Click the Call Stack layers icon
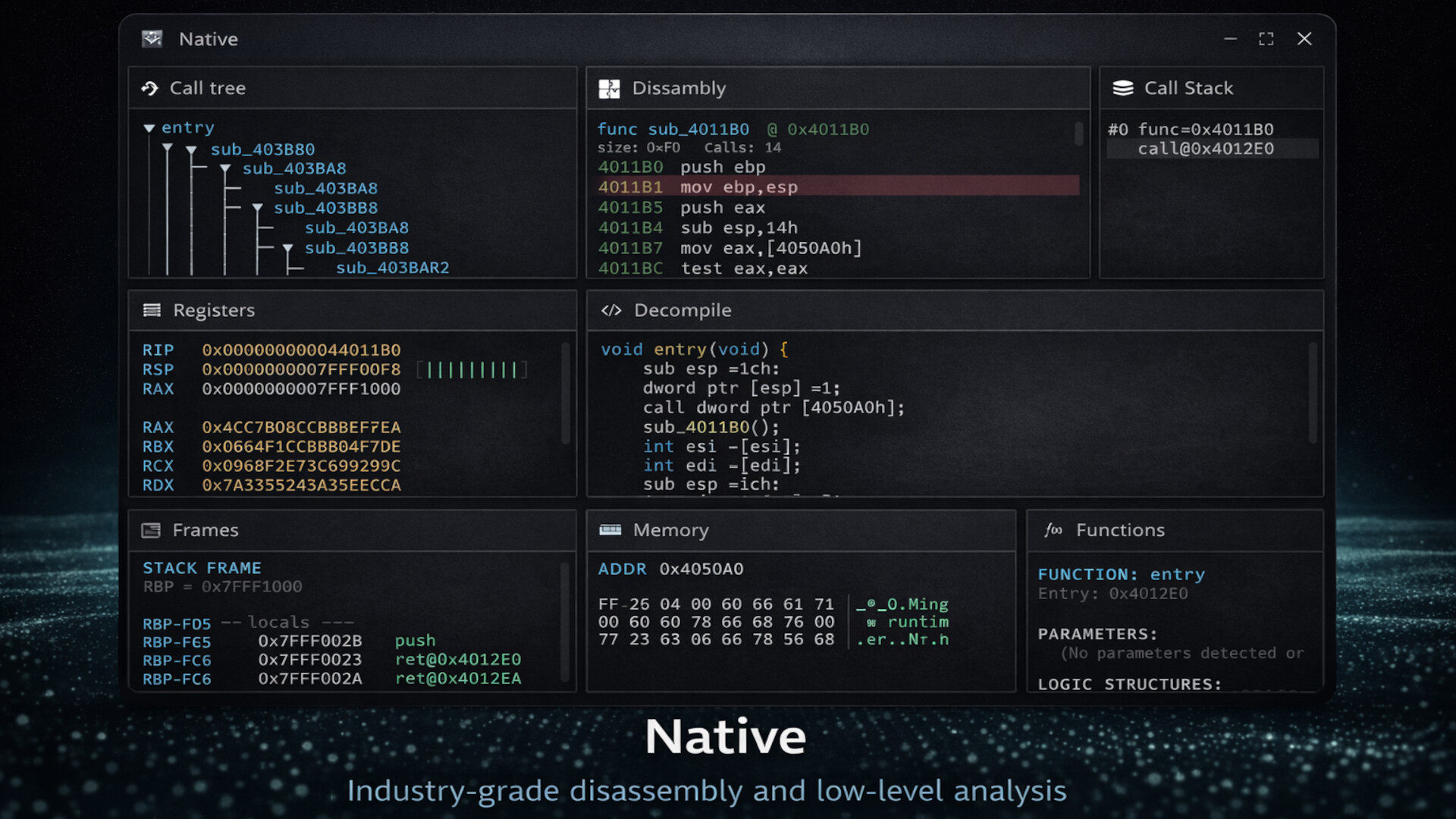1456x819 pixels. click(1122, 87)
